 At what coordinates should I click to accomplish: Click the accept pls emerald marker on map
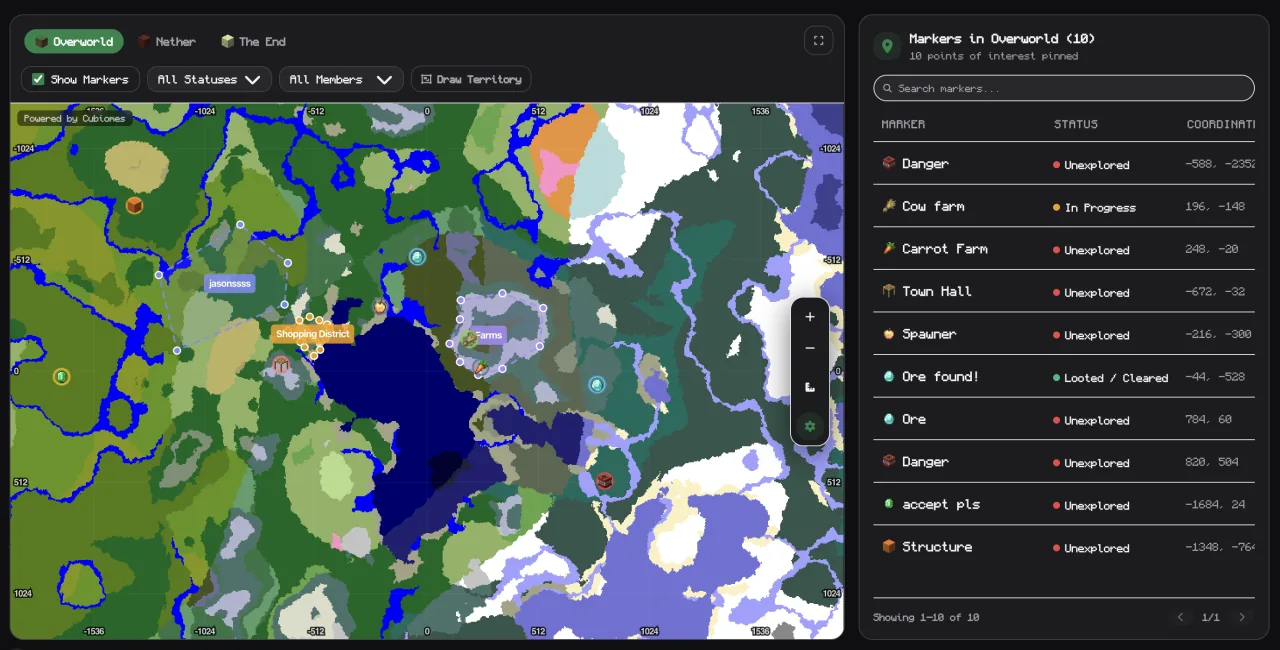coord(61,376)
